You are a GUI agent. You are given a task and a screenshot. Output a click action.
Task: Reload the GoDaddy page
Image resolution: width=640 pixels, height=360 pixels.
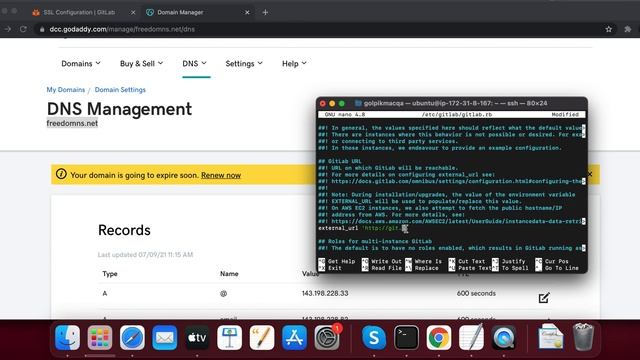[x=23, y=29]
